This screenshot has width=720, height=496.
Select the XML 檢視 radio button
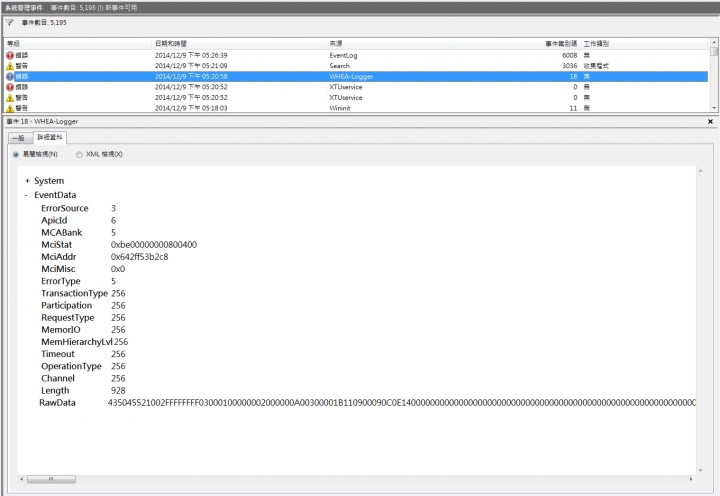pyautogui.click(x=79, y=154)
